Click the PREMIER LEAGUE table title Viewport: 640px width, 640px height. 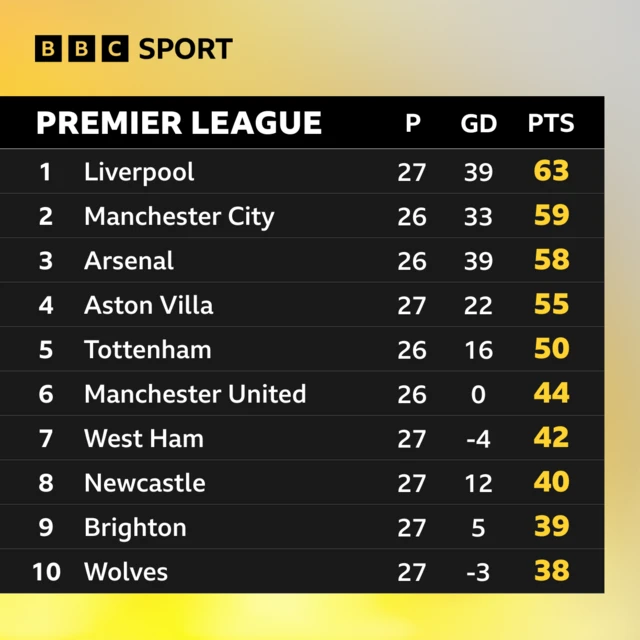(179, 123)
